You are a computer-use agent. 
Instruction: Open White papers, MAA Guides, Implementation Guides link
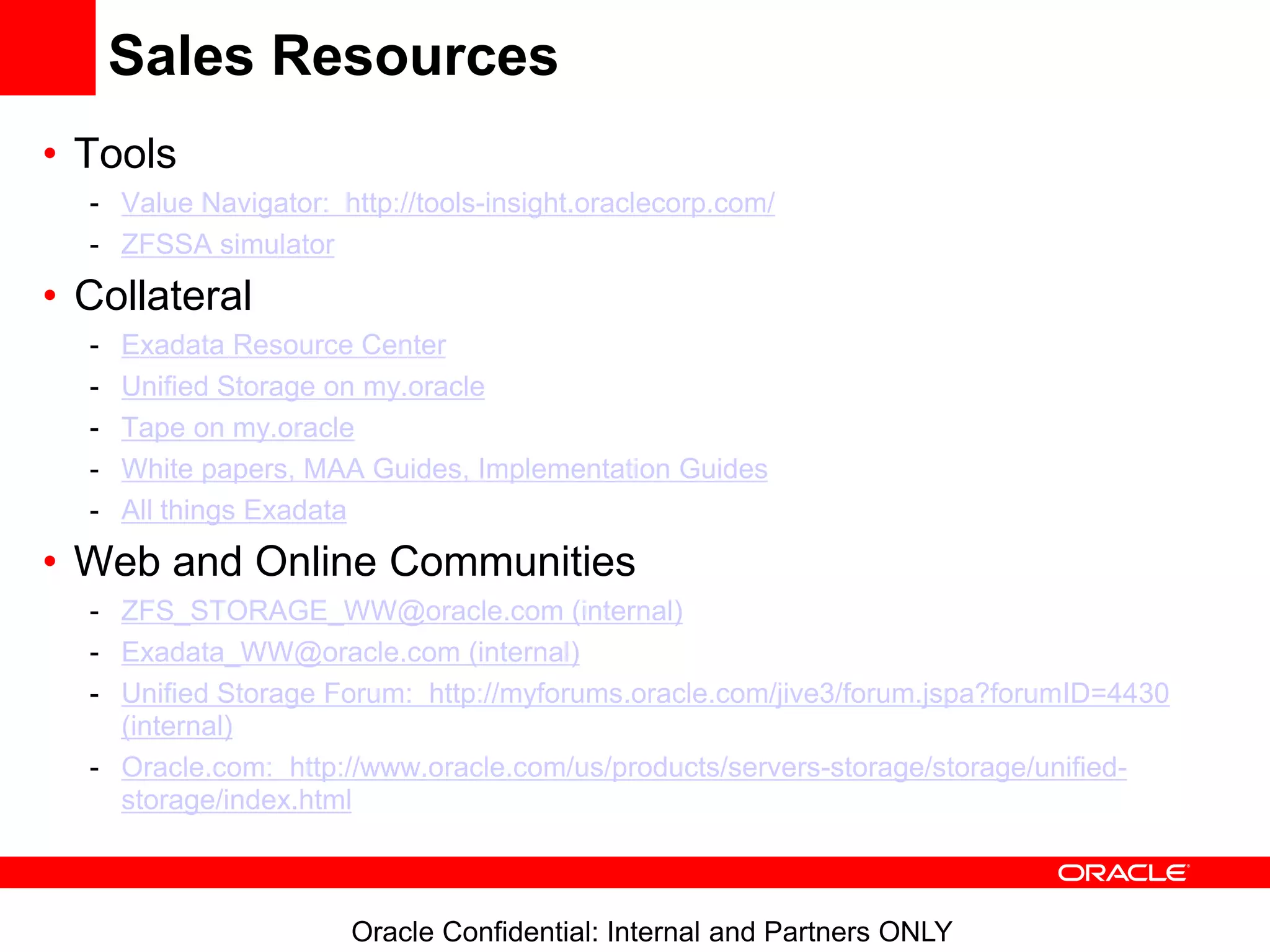pyautogui.click(x=444, y=469)
